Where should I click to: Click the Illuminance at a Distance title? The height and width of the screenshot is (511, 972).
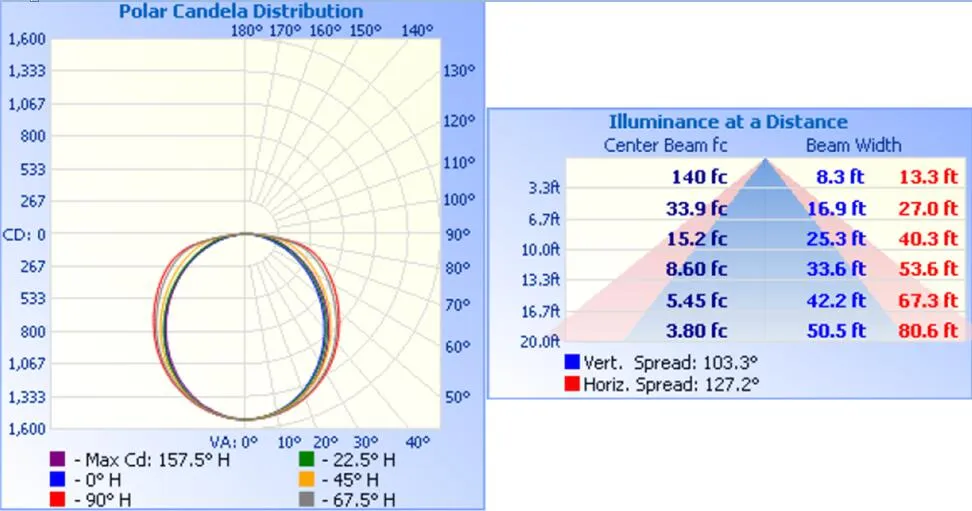coord(728,122)
